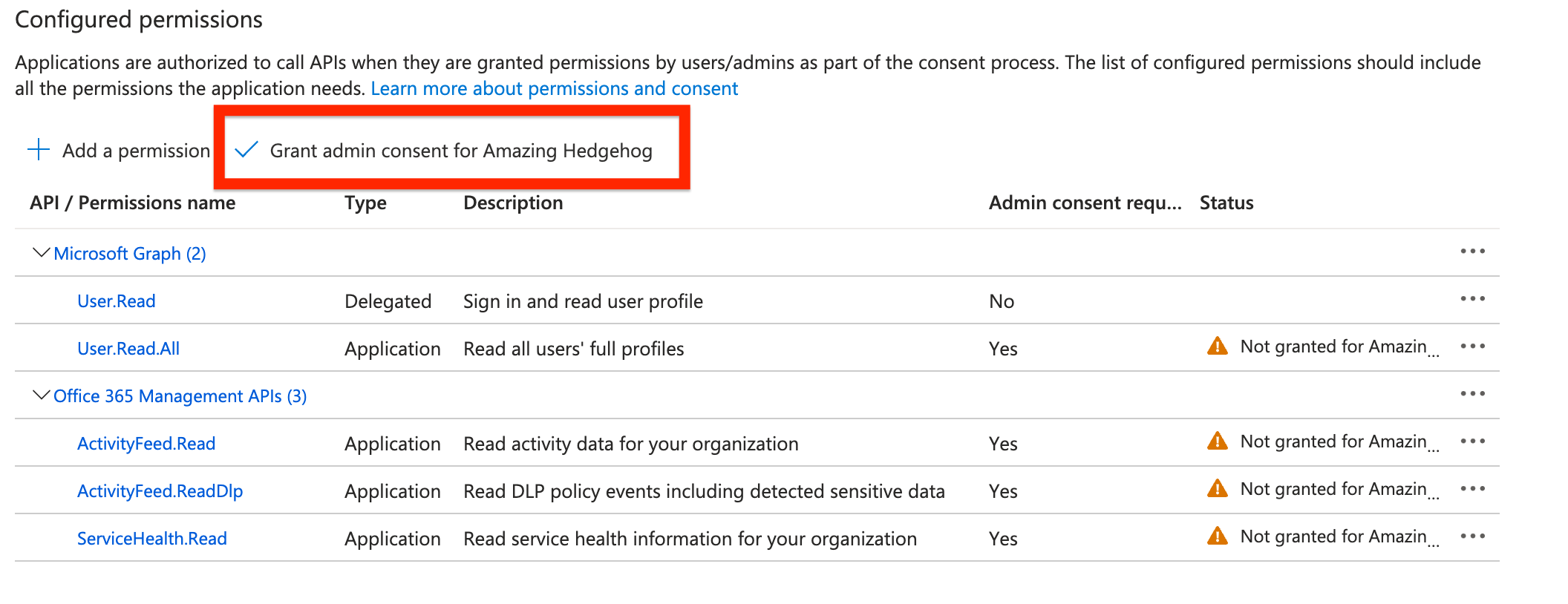Image resolution: width=1568 pixels, height=604 pixels.
Task: Click the plus icon beside Add a permission
Action: (x=39, y=150)
